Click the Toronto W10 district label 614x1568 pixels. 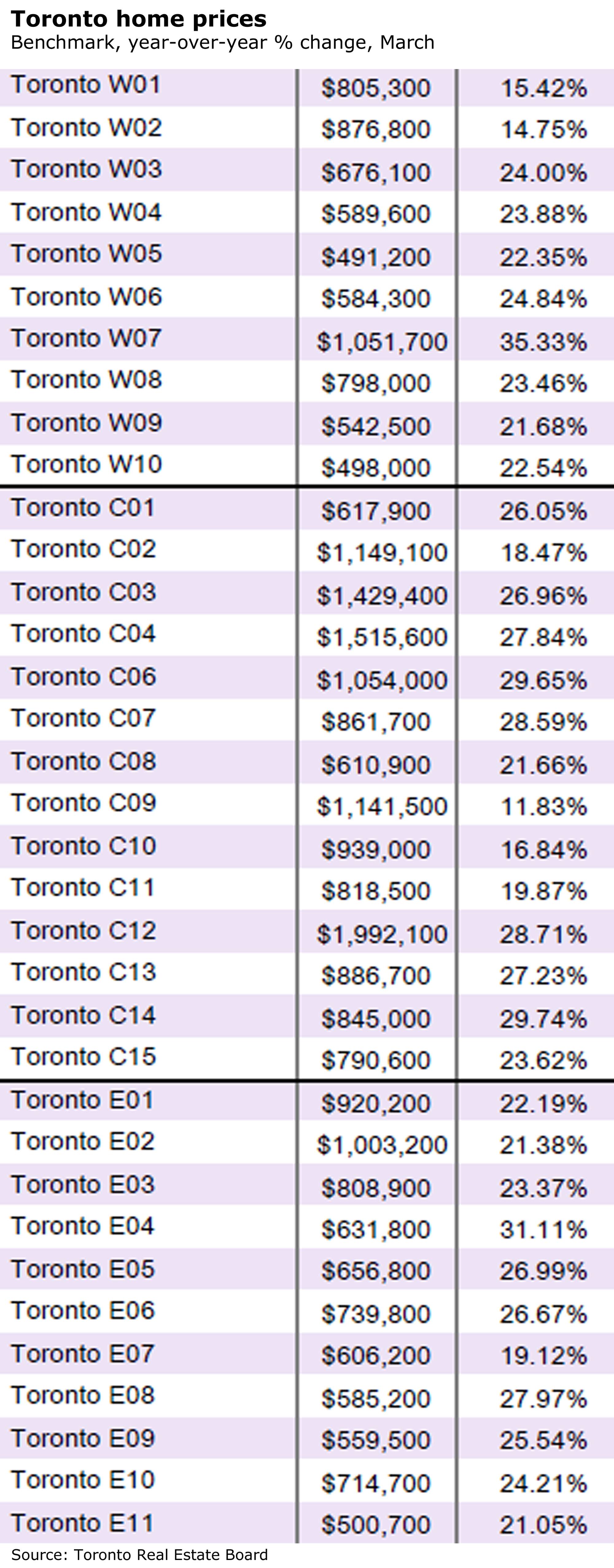point(86,464)
